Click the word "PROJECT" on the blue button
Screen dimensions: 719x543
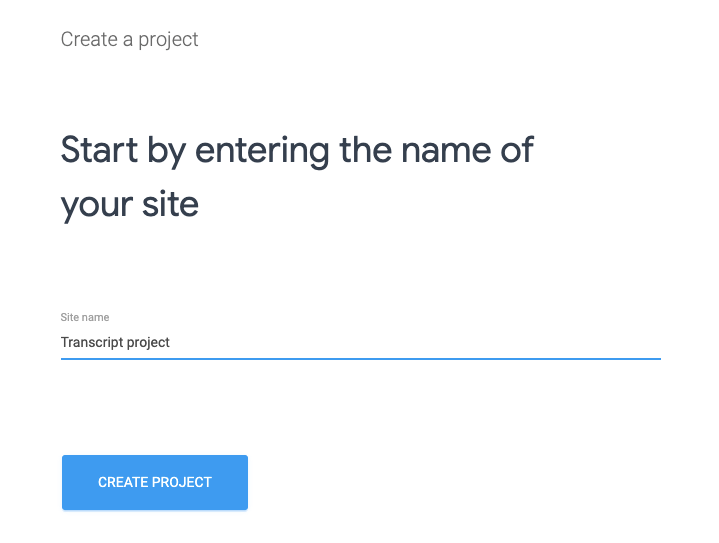[184, 482]
